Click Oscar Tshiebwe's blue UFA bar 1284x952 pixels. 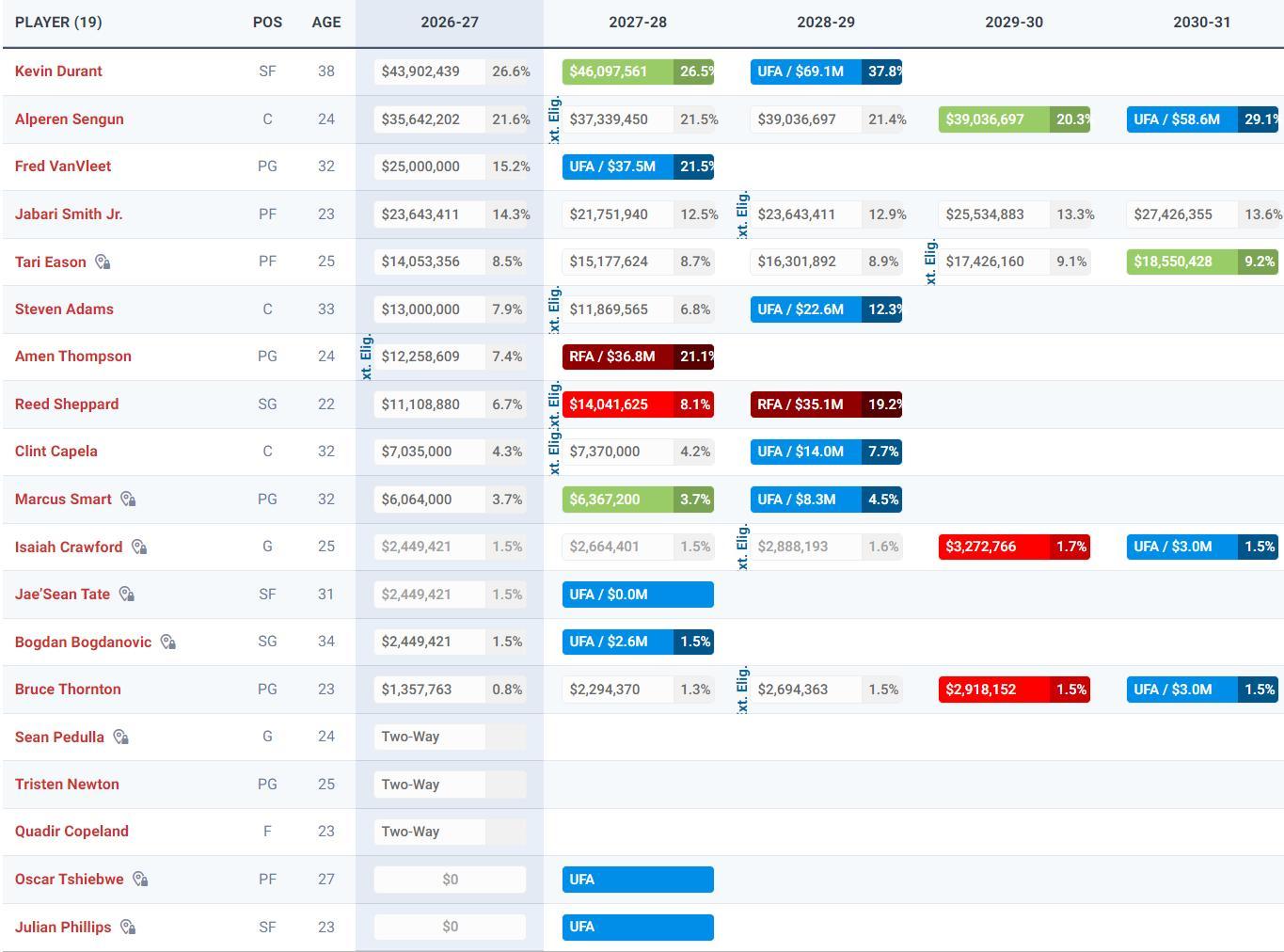point(638,880)
